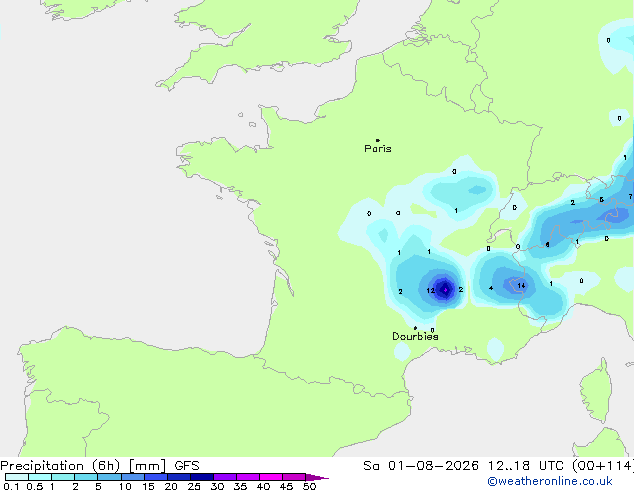Pick the 1–2 mm legend swatch
This screenshot has height=490, width=634.
click(x=63, y=477)
